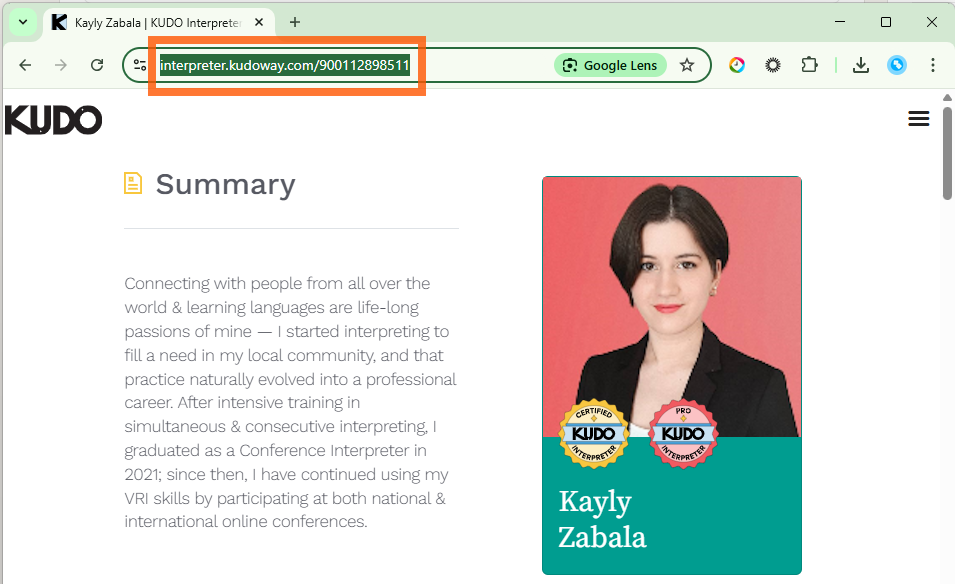Open the Chrome profile avatar
Screen dimensions: 955x584
pos(897,65)
